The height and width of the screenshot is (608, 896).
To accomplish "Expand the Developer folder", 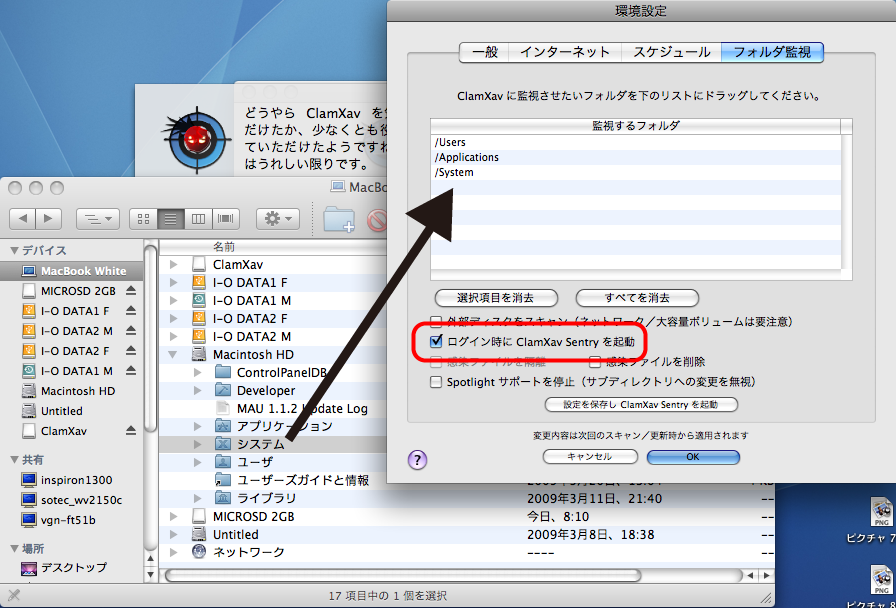I will 198,390.
